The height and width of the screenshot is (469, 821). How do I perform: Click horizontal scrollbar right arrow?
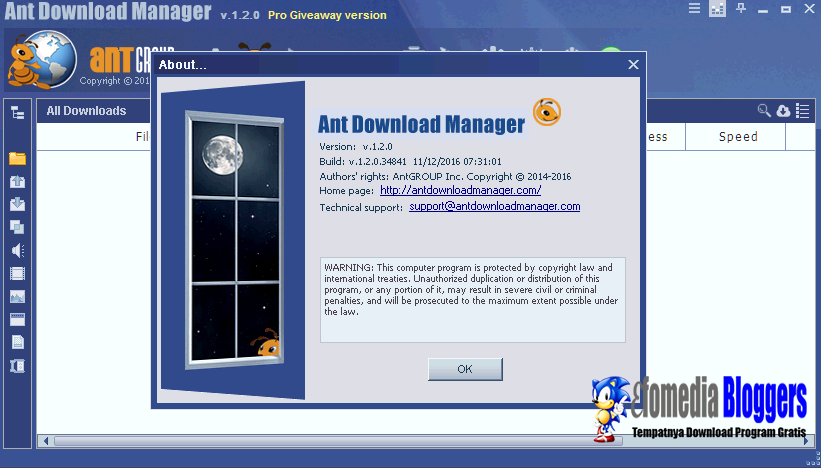click(x=807, y=441)
